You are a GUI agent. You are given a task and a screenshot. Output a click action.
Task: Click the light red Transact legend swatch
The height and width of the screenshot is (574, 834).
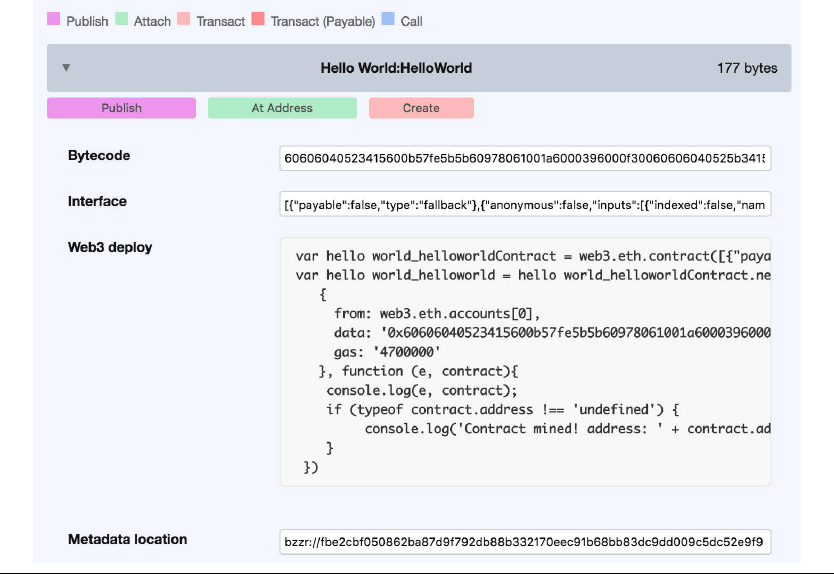click(184, 20)
